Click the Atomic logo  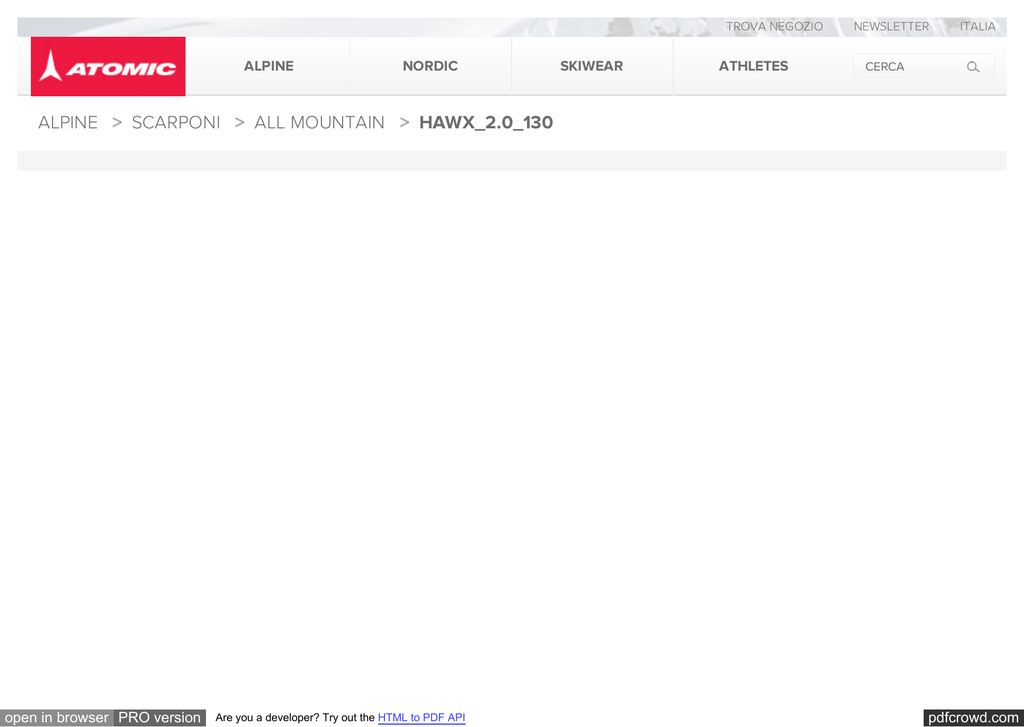[x=108, y=67]
